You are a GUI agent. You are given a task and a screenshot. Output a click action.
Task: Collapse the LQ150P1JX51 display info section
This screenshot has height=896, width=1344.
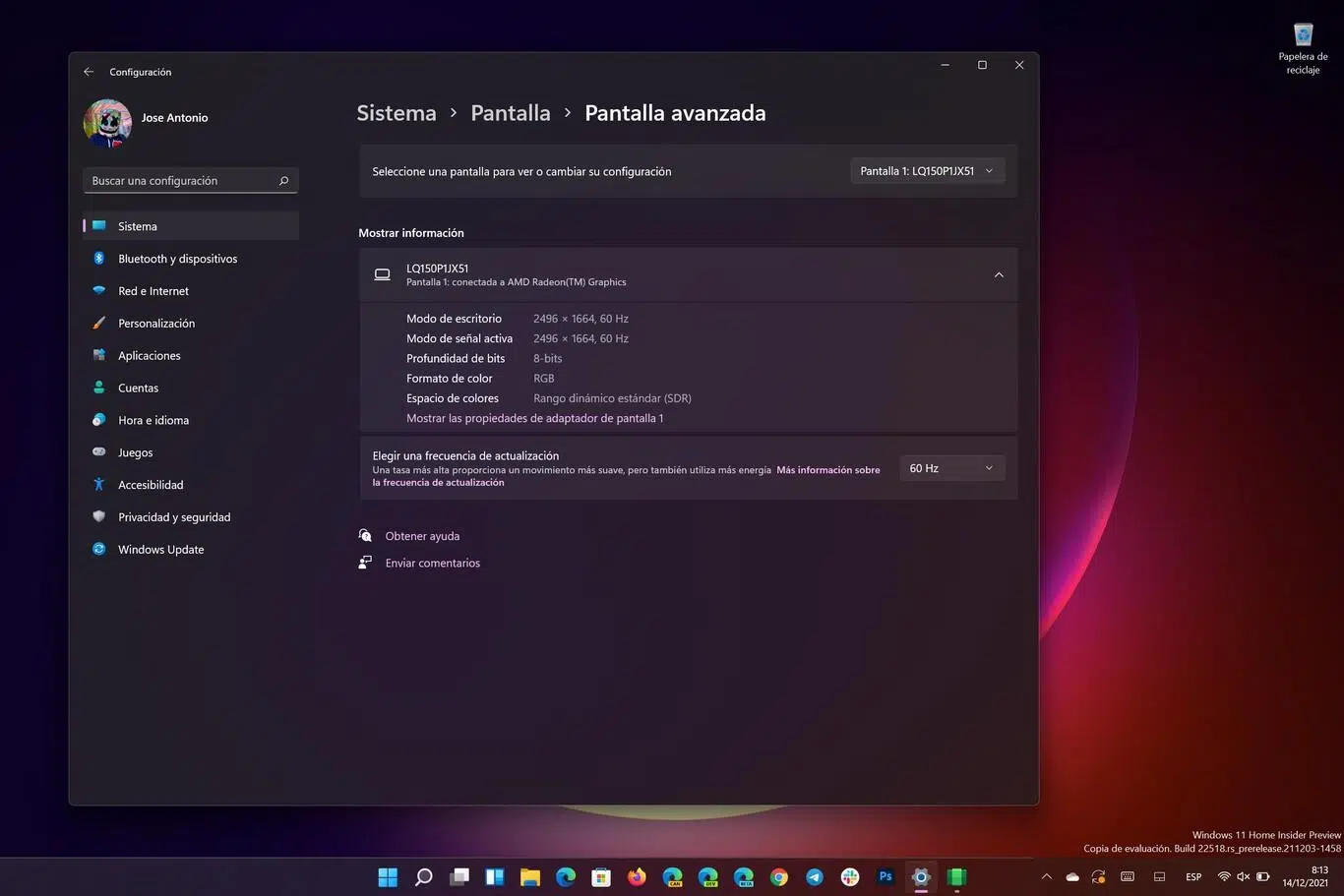pyautogui.click(x=999, y=275)
